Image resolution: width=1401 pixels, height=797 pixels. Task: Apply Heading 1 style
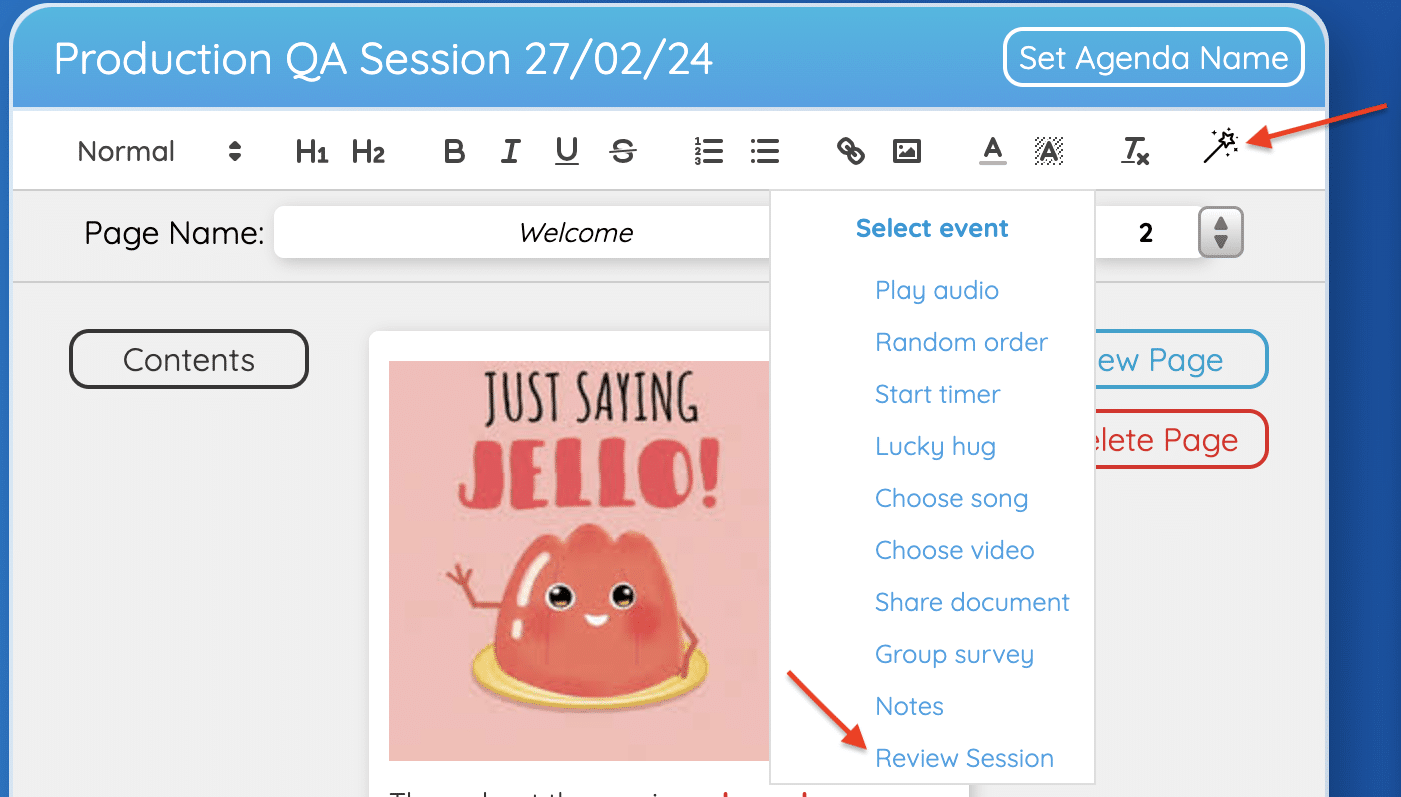(312, 152)
